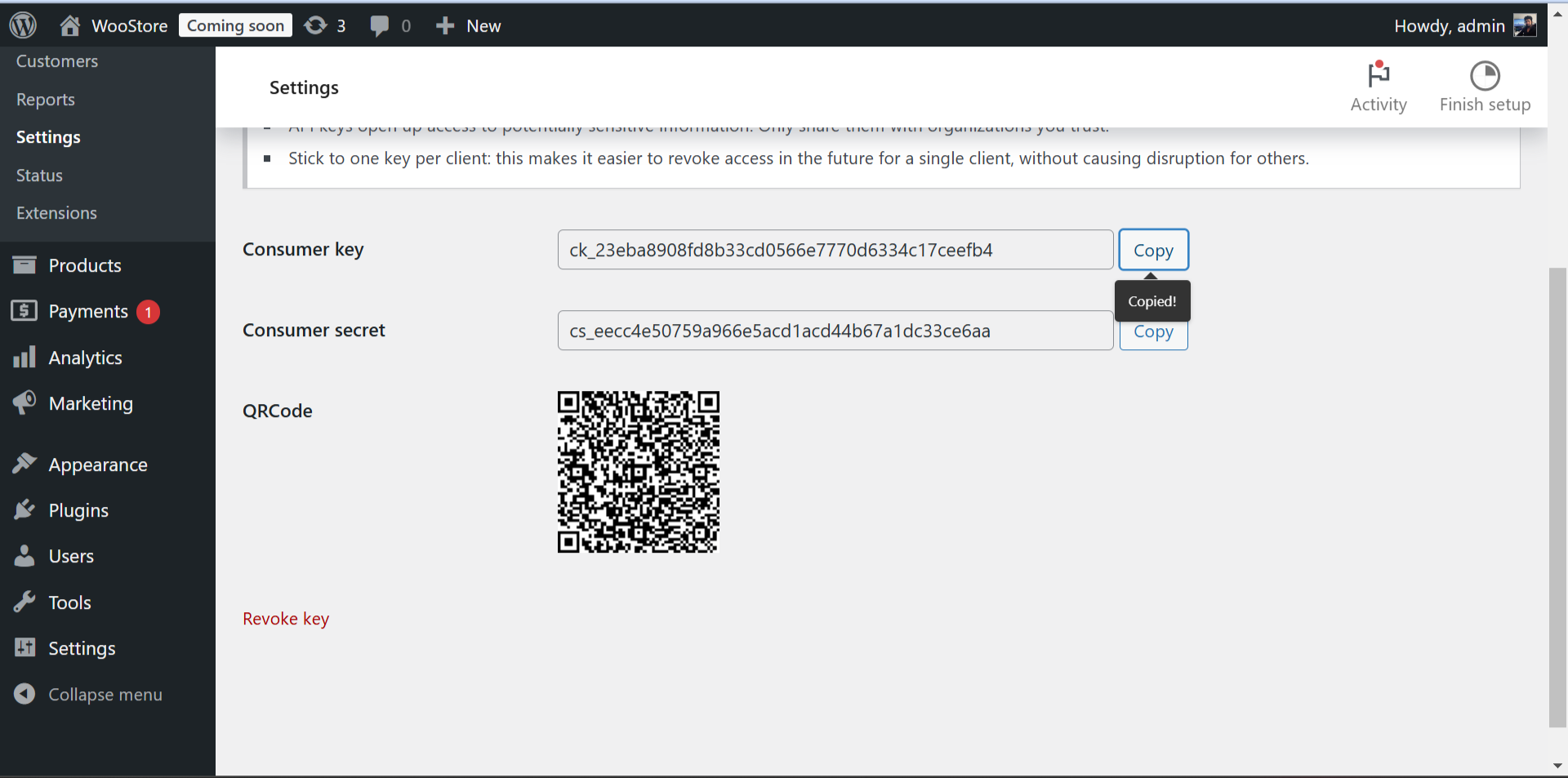Image resolution: width=1568 pixels, height=778 pixels.
Task: Click the Products archive icon in sidebar
Action: click(x=24, y=265)
